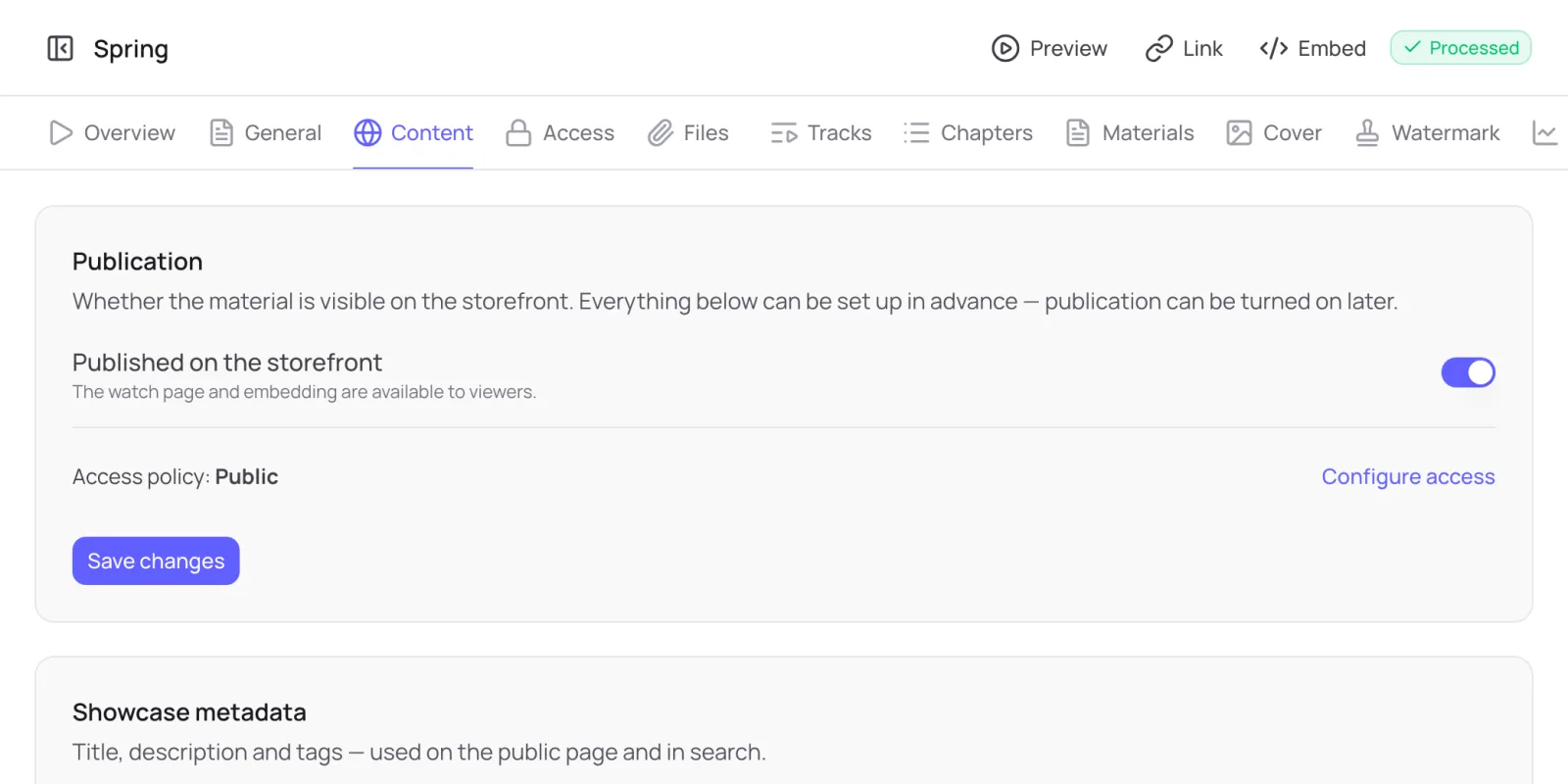Click the "Access policy: Public" text

point(175,476)
